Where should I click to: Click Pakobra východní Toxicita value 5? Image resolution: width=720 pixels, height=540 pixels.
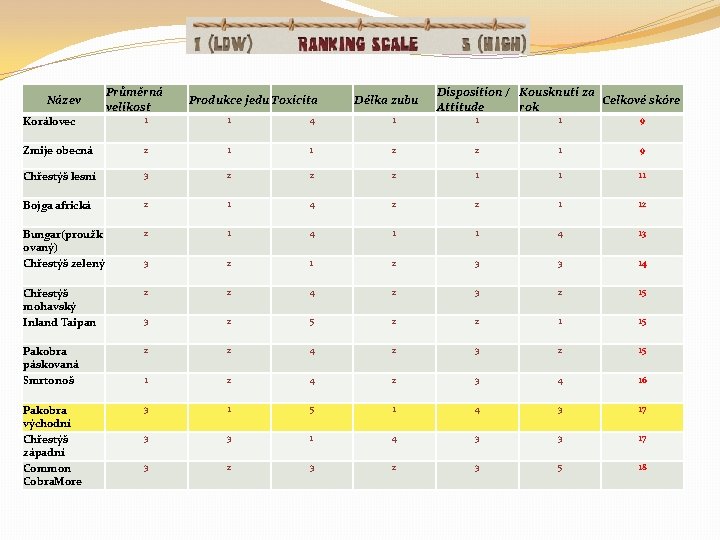click(x=312, y=410)
